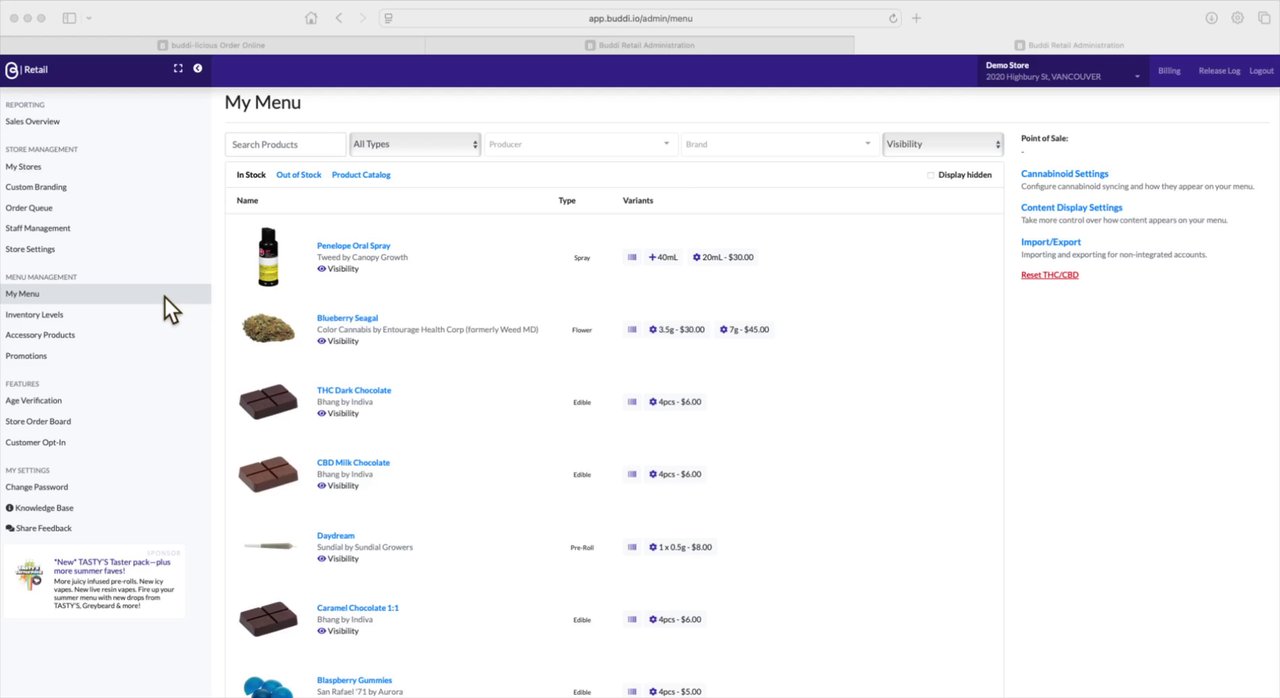The image size is (1280, 698).
Task: Open settings for 7g - $45.00 variant
Action: (744, 329)
